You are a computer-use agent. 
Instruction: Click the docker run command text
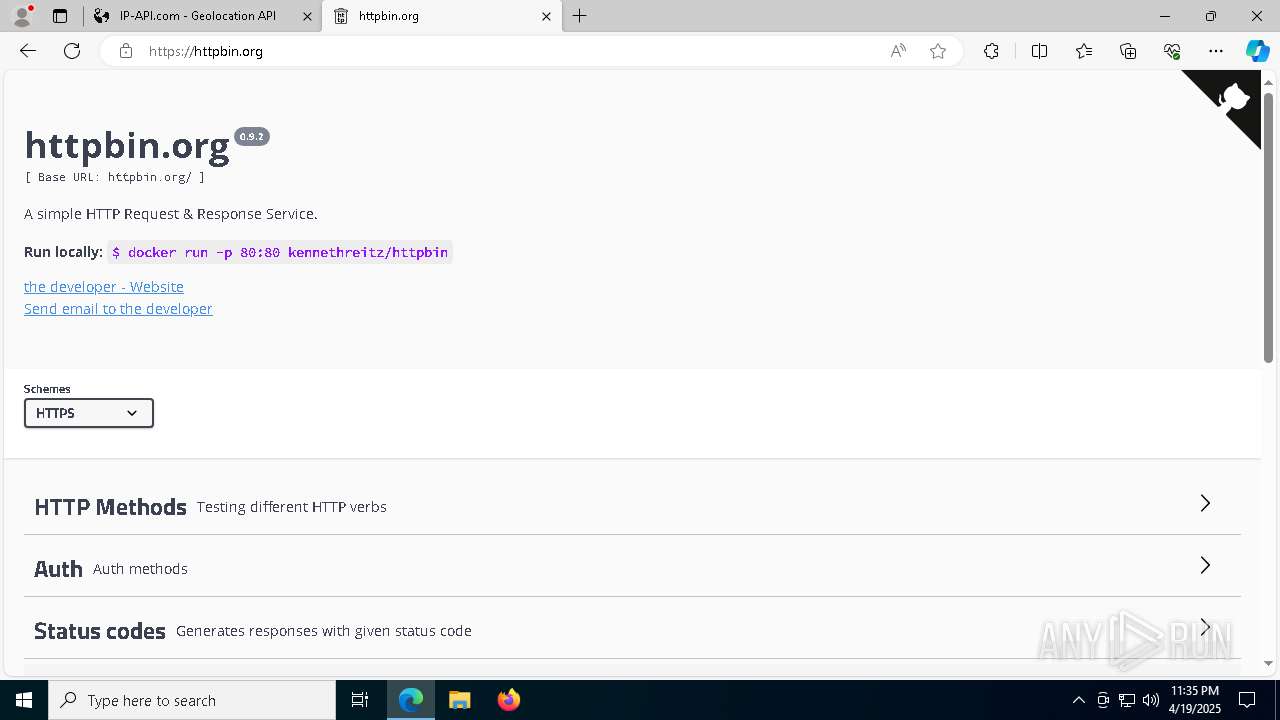[x=280, y=252]
